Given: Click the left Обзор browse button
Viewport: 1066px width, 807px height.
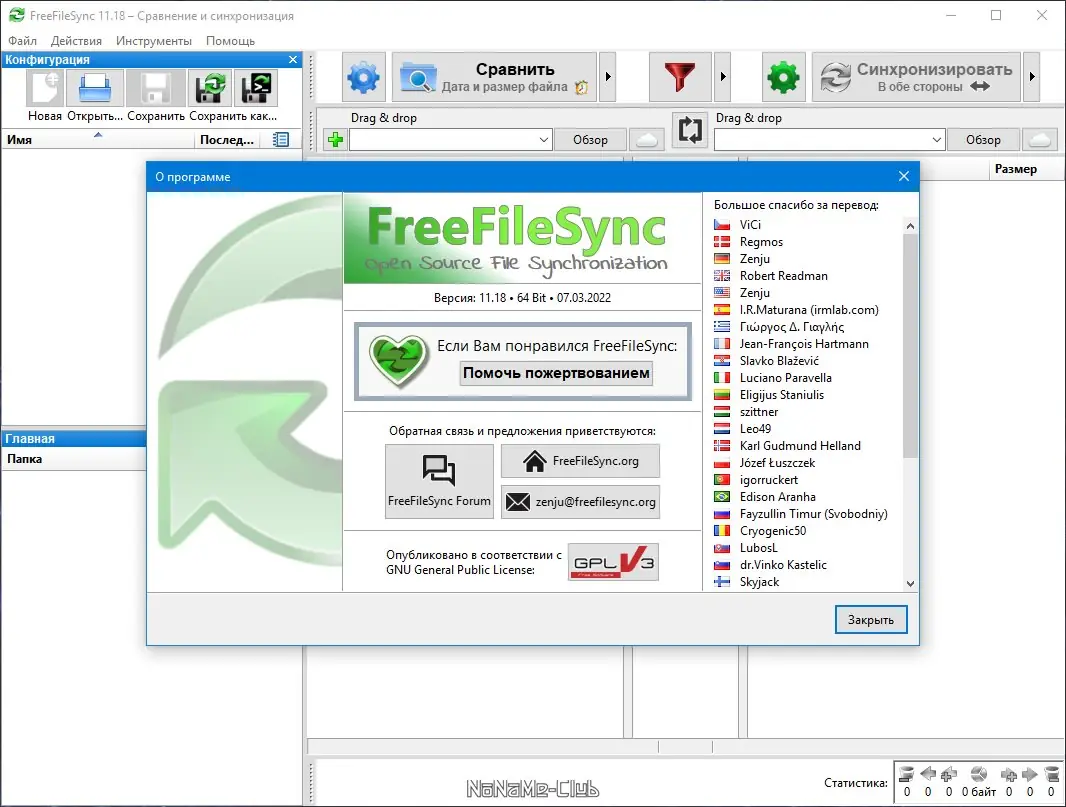Looking at the screenshot, I should (x=589, y=140).
